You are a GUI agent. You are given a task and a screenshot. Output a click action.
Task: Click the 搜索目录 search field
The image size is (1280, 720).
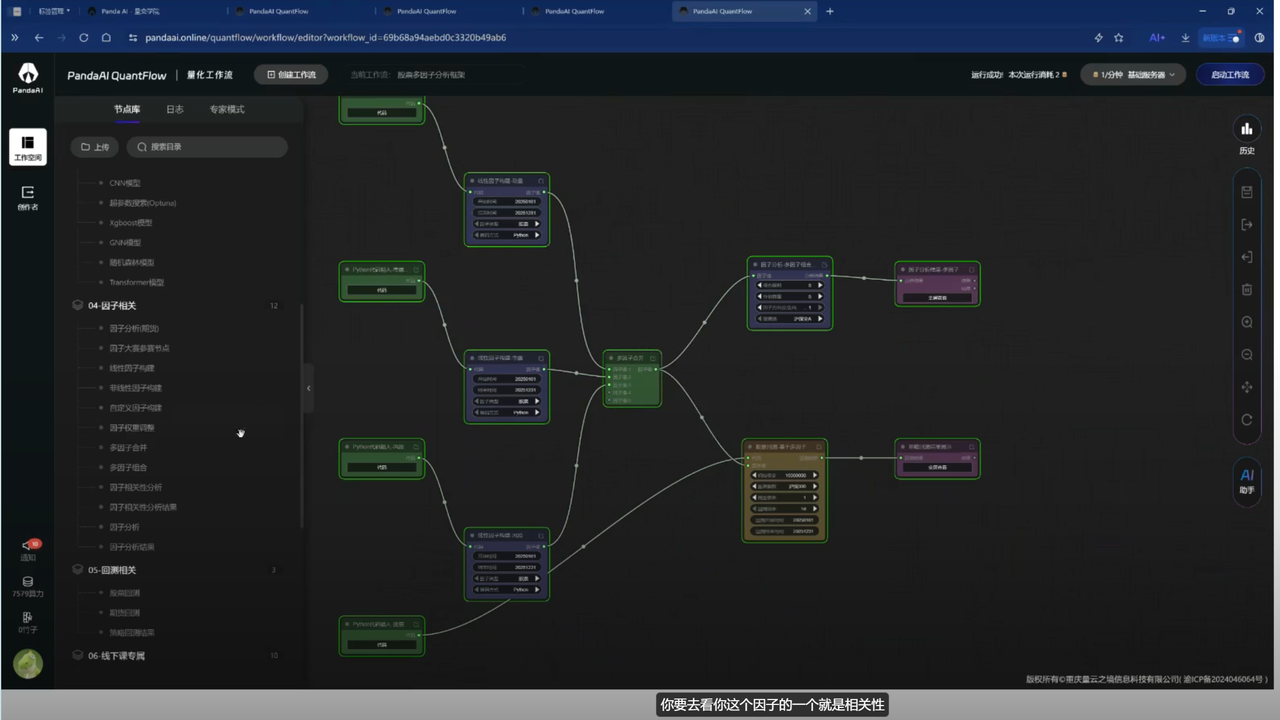point(207,147)
